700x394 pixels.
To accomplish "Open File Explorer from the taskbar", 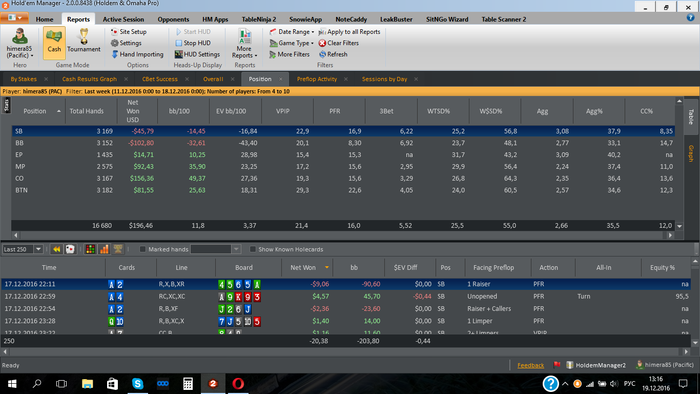I will [x=87, y=383].
